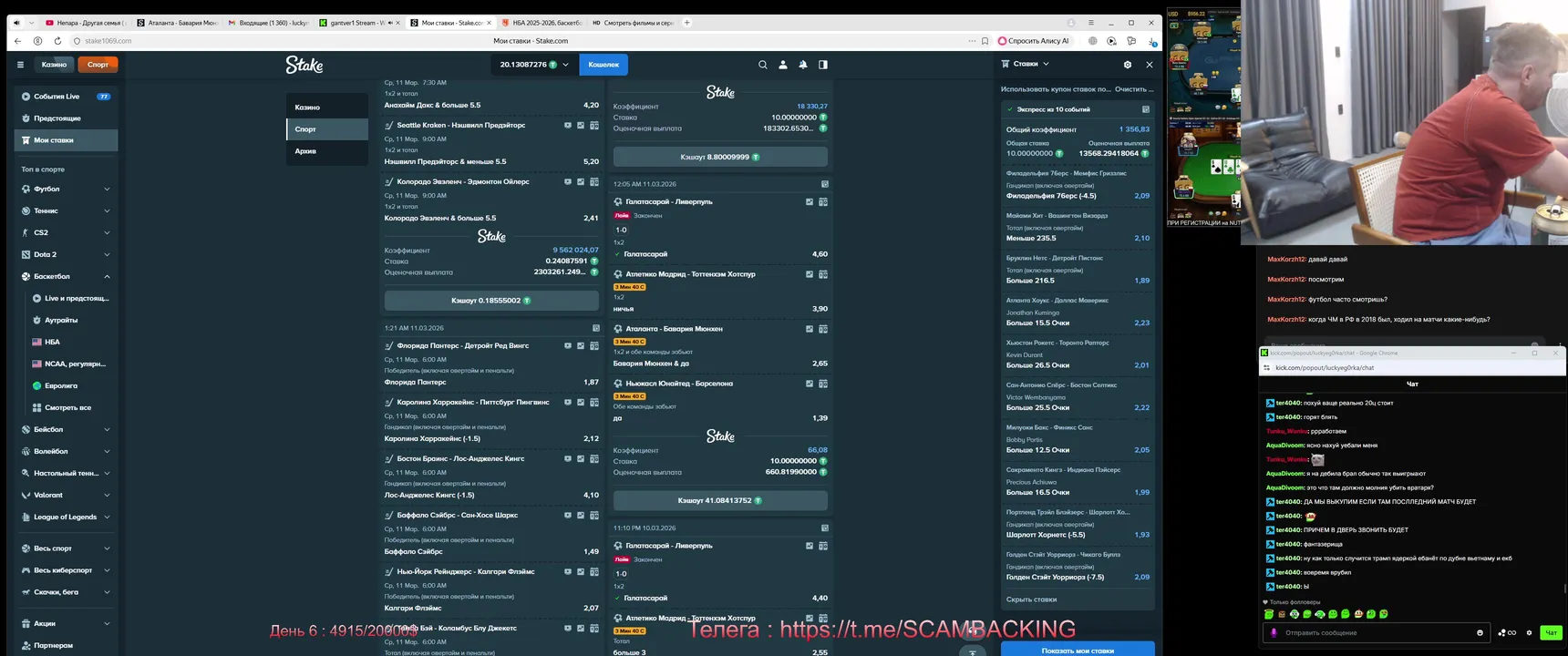Mute the gantver1 Stream tab audio

[x=391, y=23]
